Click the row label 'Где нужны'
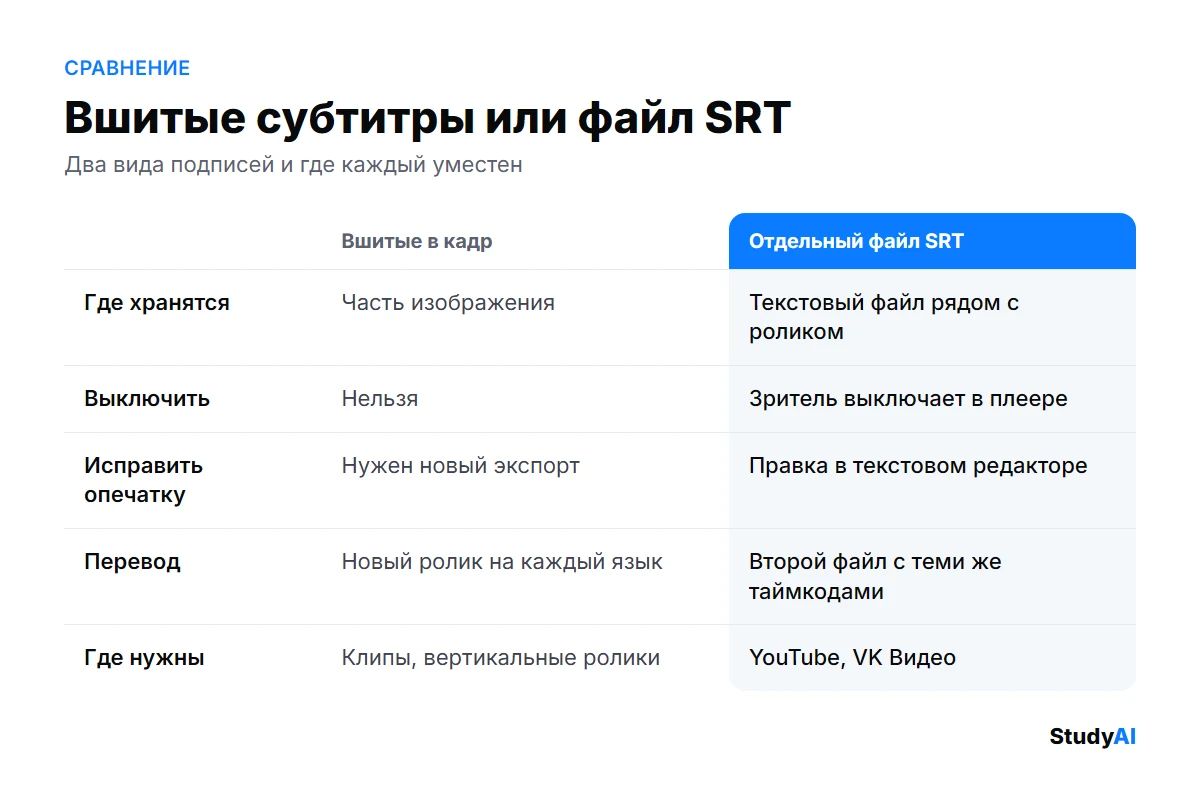This screenshot has height=797, width=1200. click(144, 658)
